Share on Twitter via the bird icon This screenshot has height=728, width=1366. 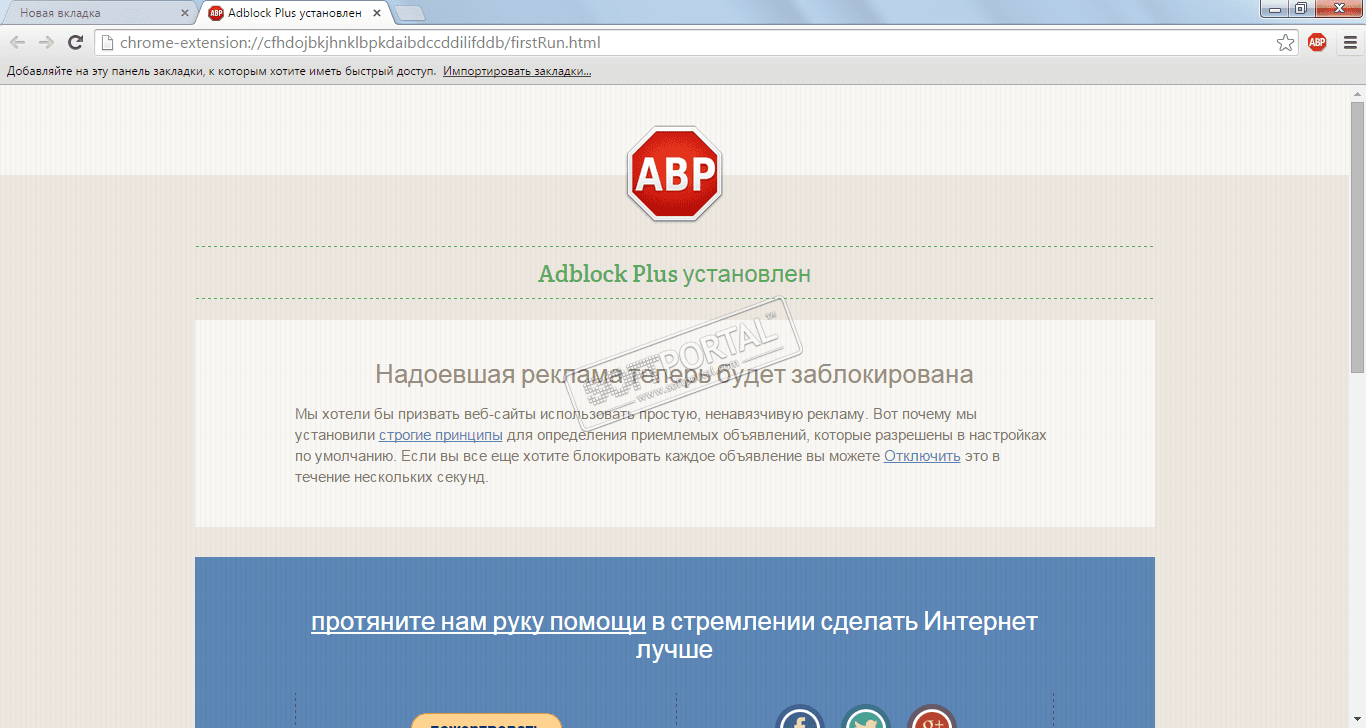866,717
